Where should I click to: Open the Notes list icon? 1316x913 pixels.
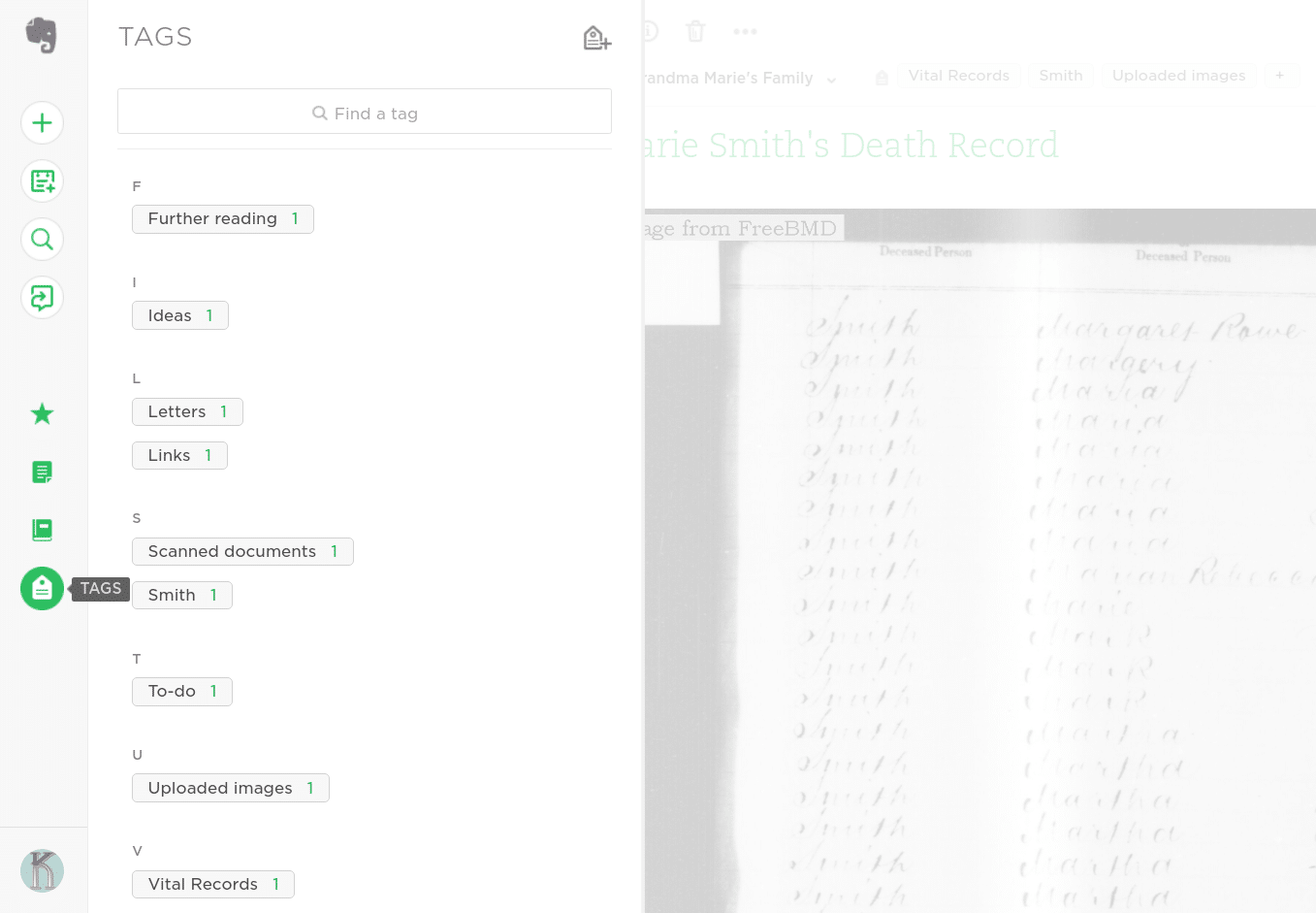pyautogui.click(x=42, y=473)
